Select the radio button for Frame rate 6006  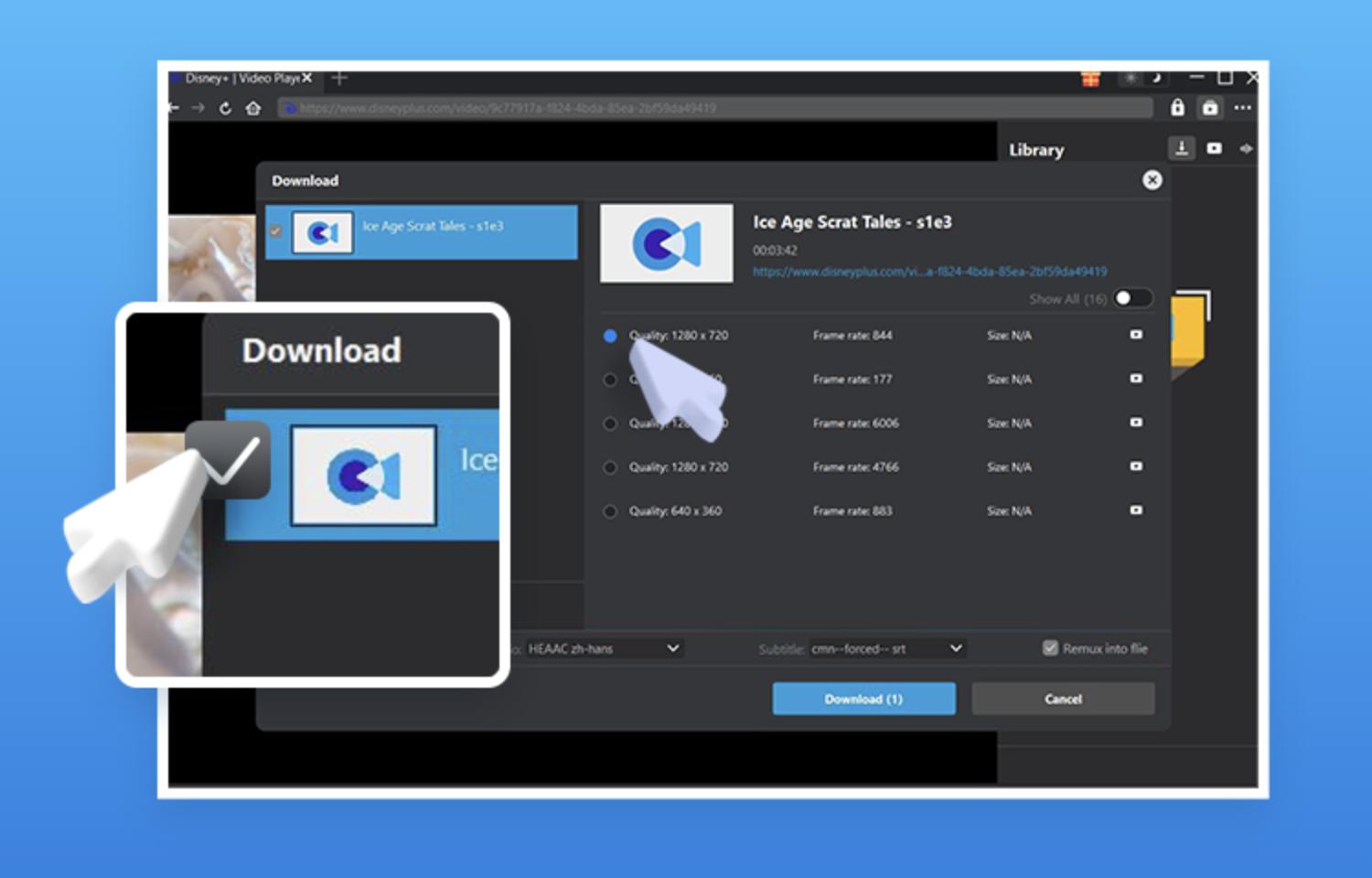coord(610,423)
